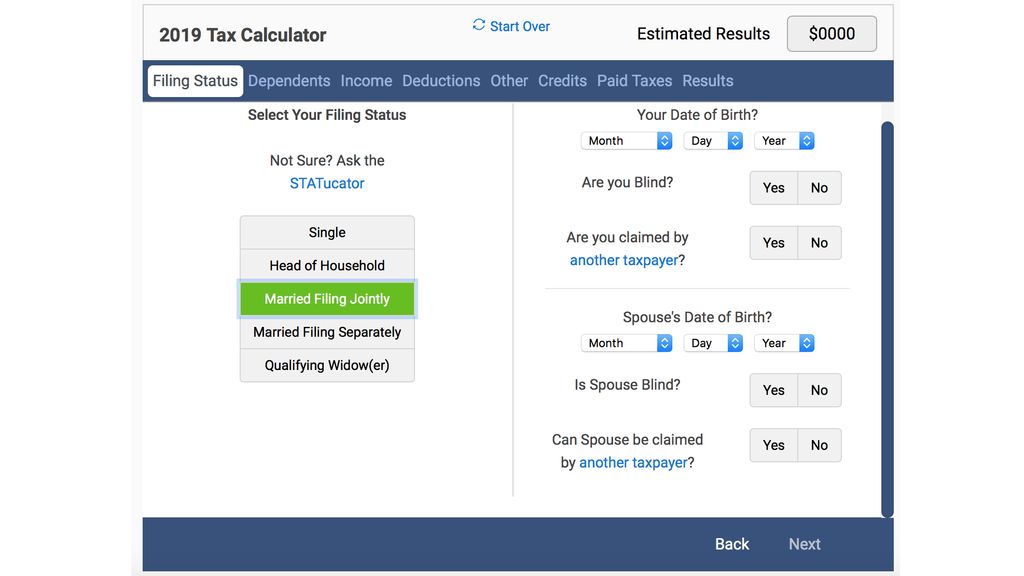Image resolution: width=1024 pixels, height=576 pixels.
Task: Select No for Are you Blind
Action: (819, 188)
